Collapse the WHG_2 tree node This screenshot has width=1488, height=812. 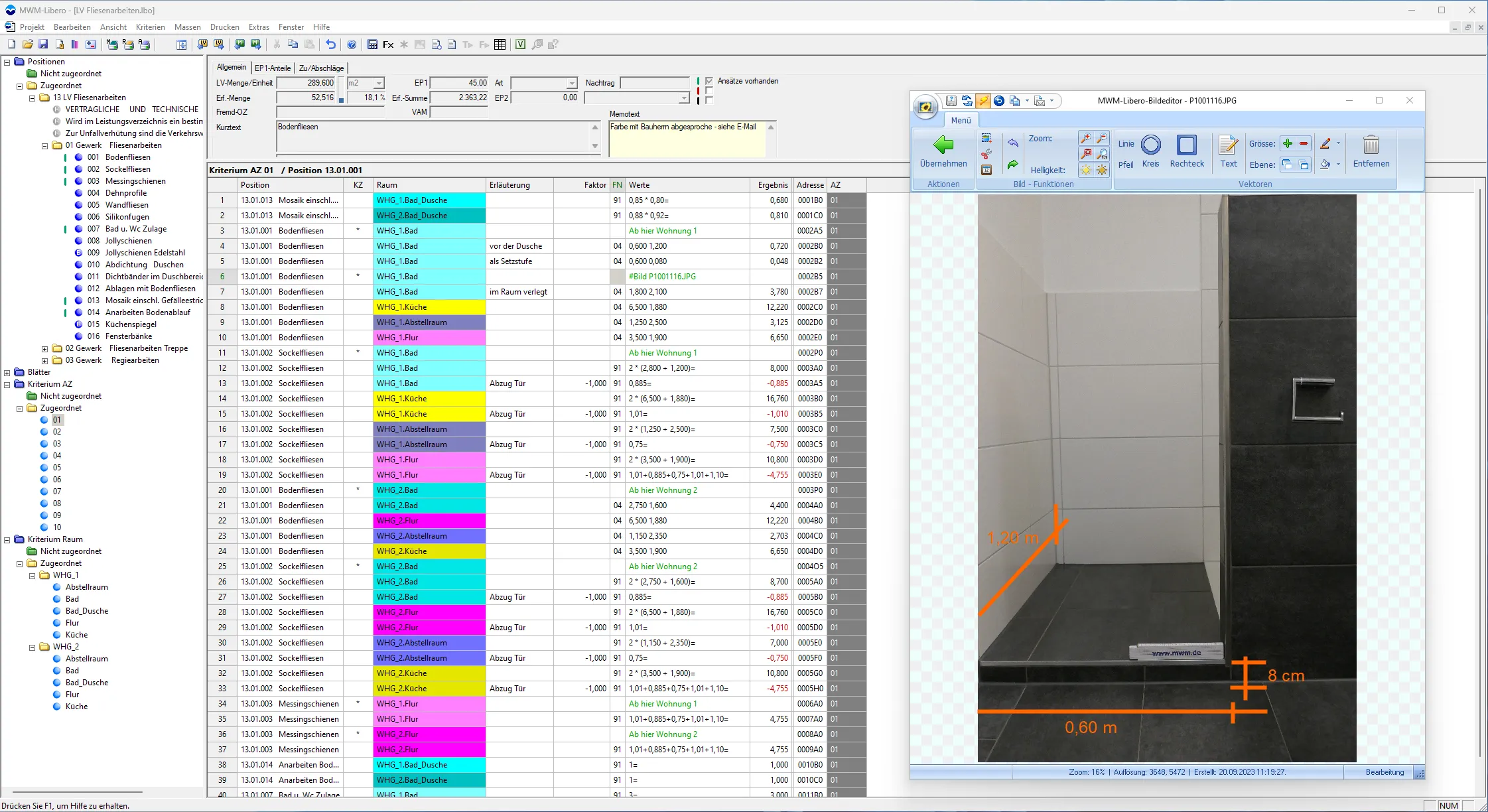point(33,647)
